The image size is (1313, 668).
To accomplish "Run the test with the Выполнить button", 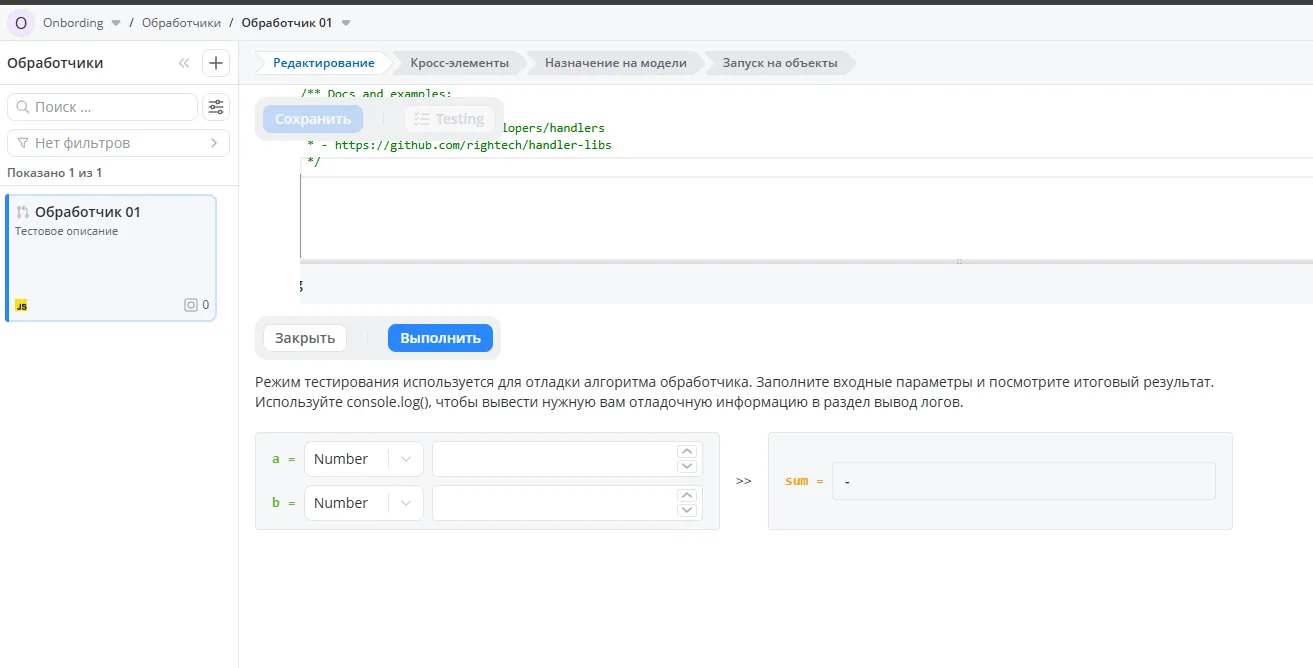I will point(440,337).
